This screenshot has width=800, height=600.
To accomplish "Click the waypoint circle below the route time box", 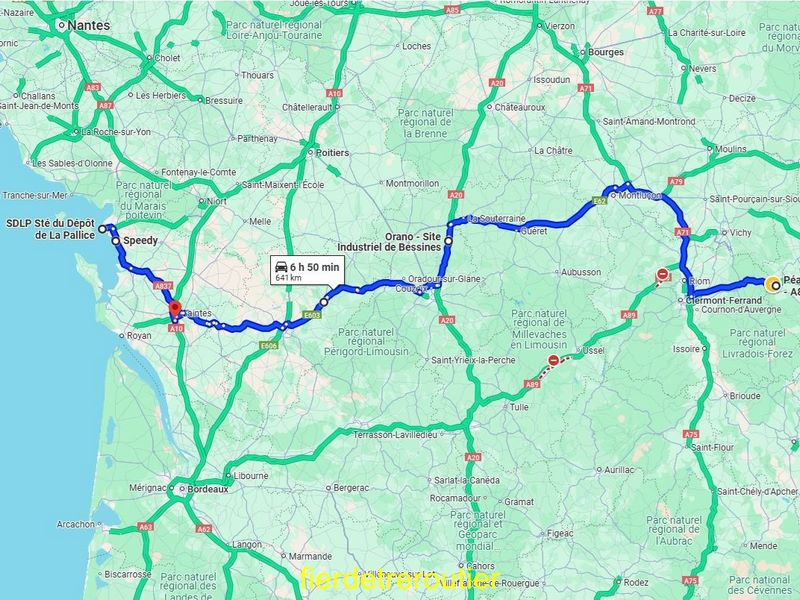I will point(323,302).
